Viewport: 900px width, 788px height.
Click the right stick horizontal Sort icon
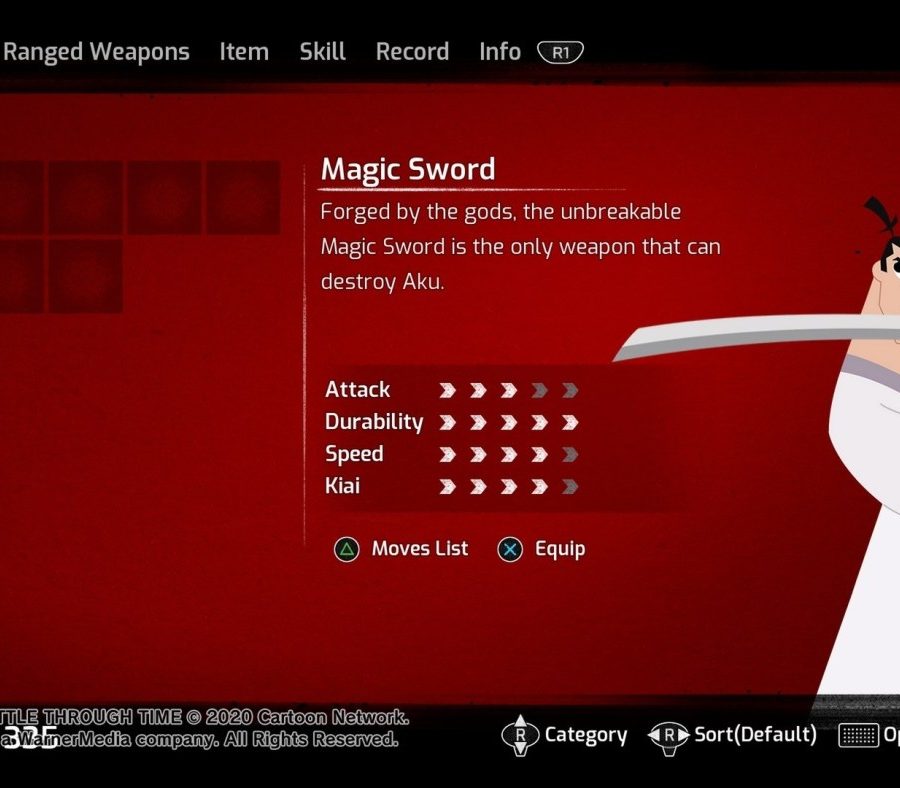coord(669,736)
